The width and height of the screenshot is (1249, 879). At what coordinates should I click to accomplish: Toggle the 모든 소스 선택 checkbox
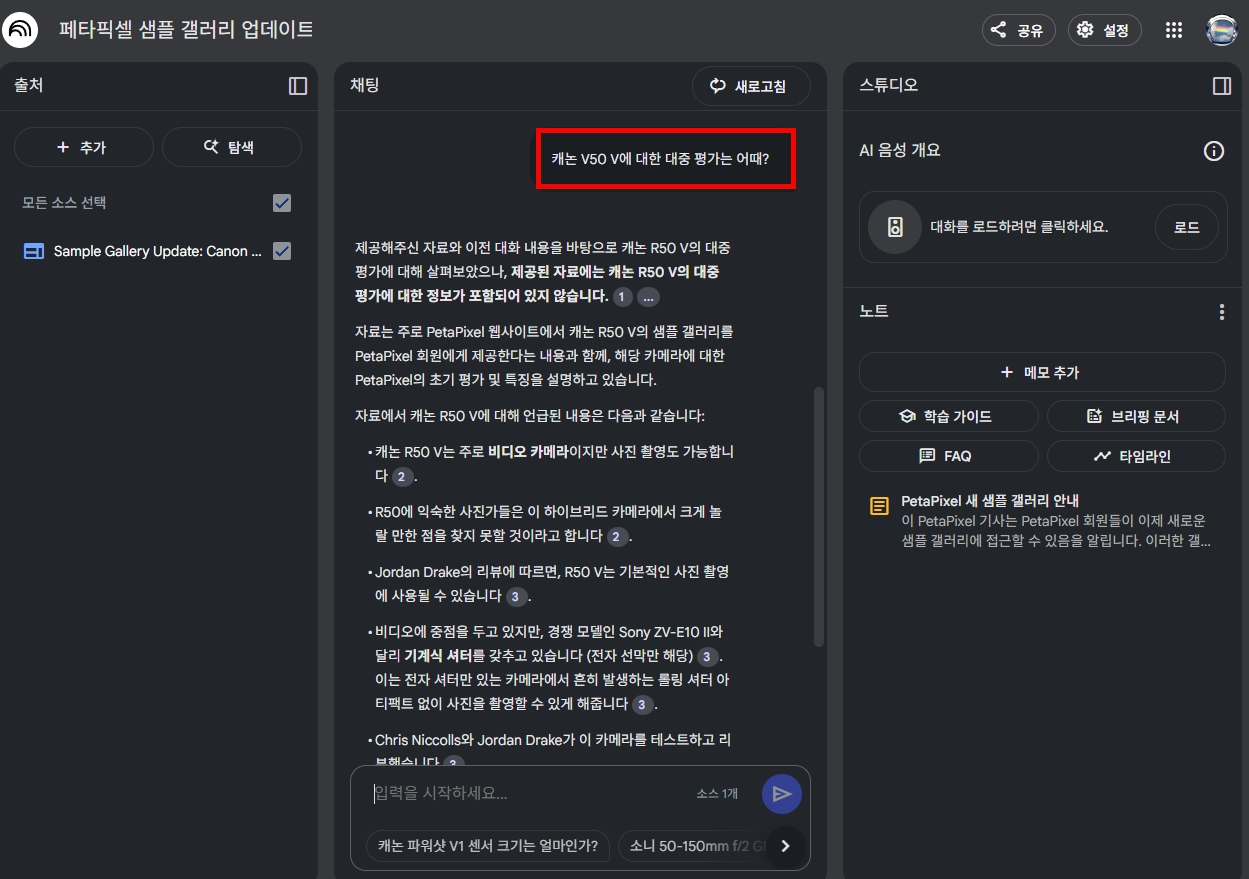pyautogui.click(x=282, y=203)
